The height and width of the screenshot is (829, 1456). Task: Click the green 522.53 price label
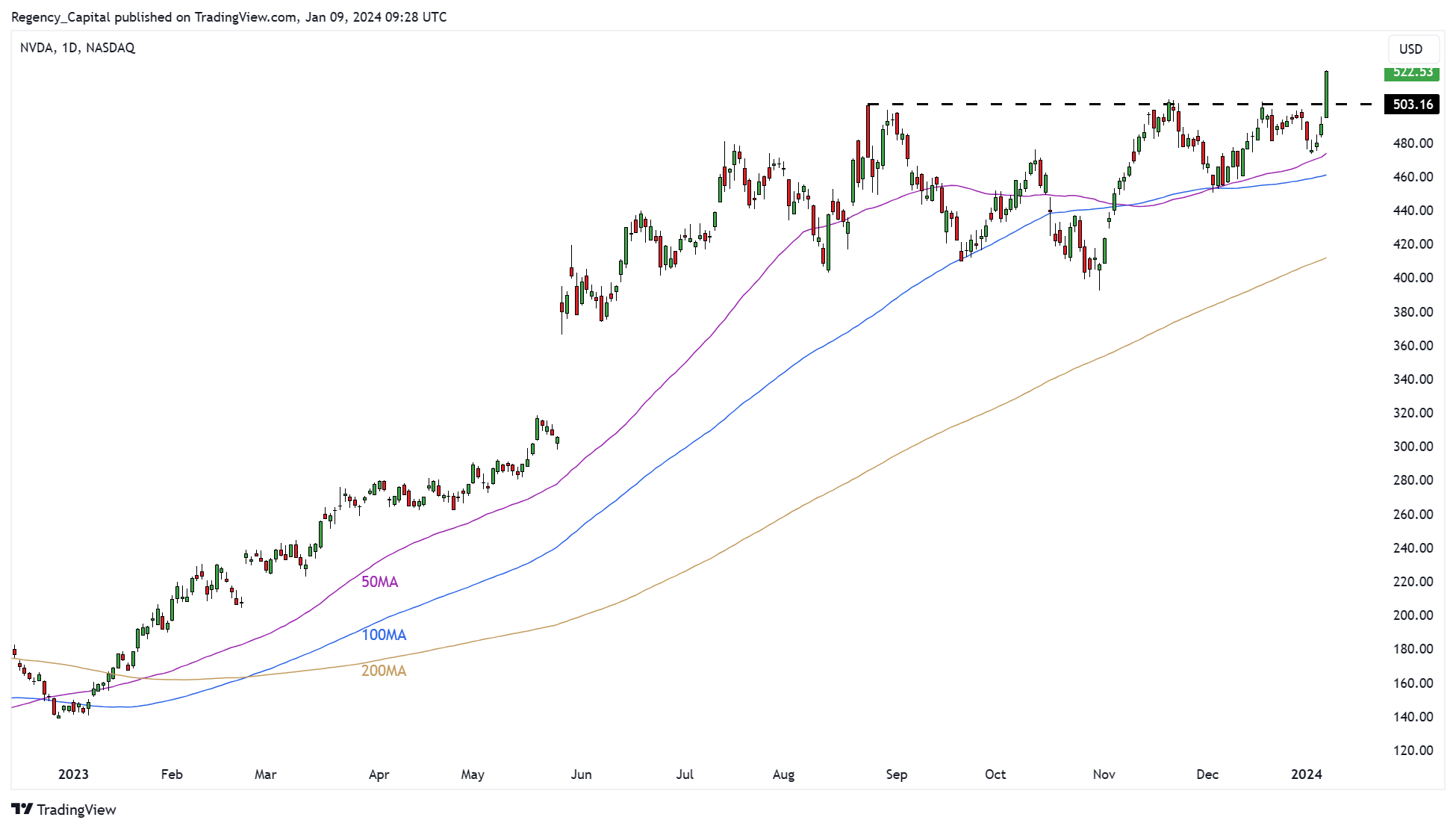[x=1411, y=72]
